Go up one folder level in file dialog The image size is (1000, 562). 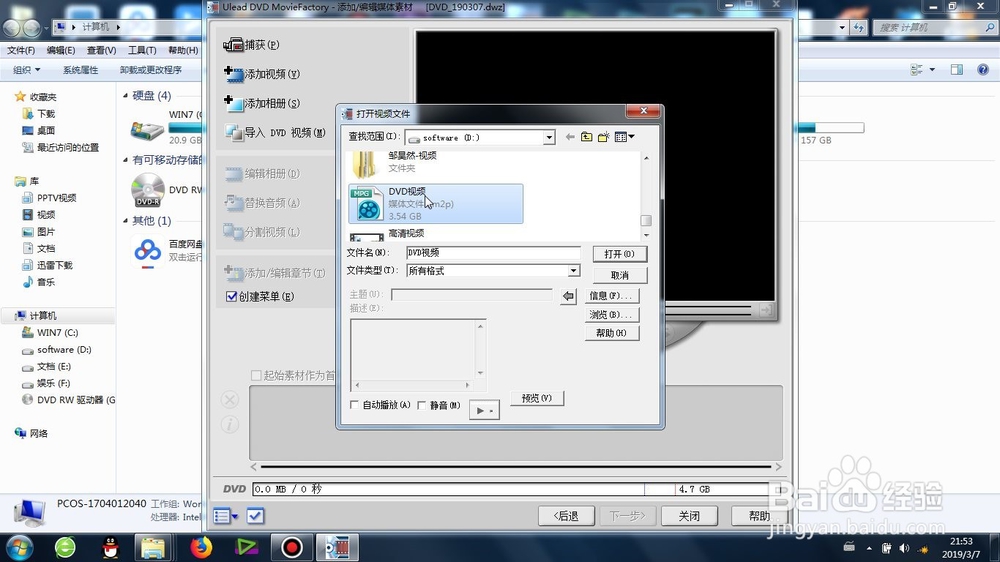586,137
